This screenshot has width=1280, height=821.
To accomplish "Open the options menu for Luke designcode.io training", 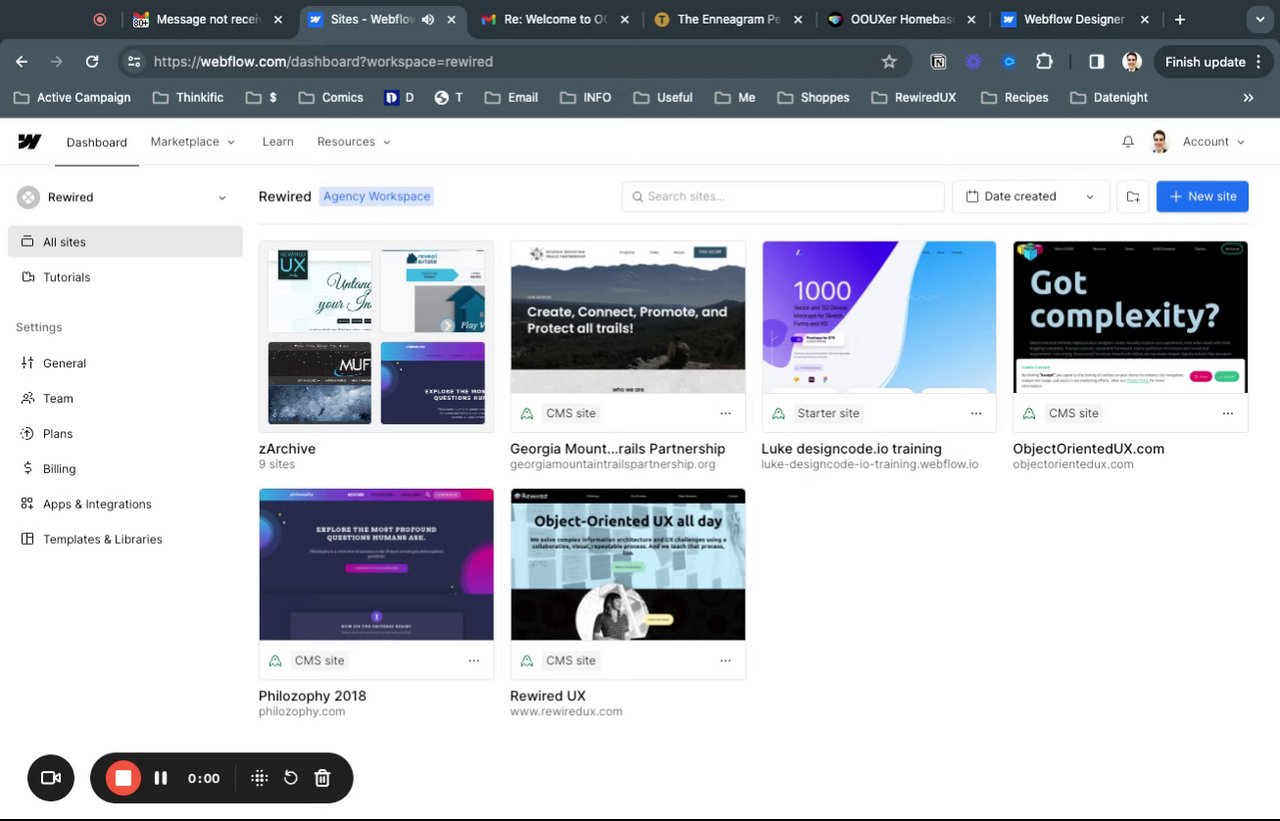I will pyautogui.click(x=976, y=413).
